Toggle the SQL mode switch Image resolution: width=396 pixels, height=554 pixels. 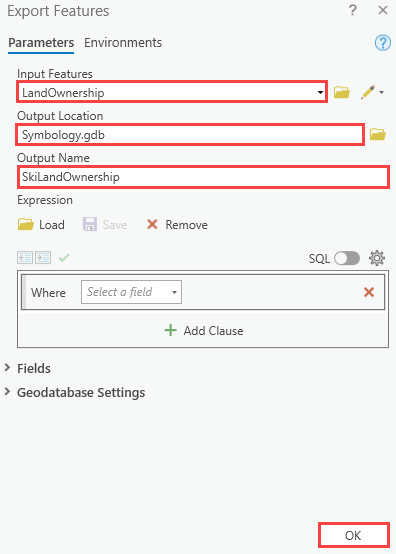347,258
